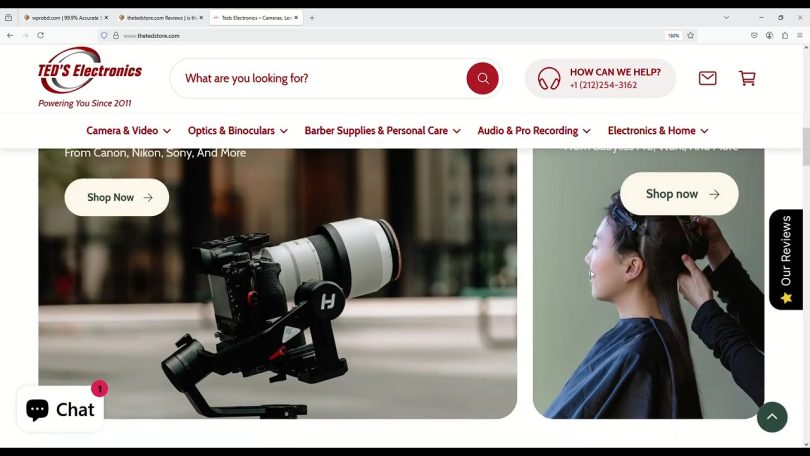
Task: Open the Our Reviews side tab
Action: 786,259
